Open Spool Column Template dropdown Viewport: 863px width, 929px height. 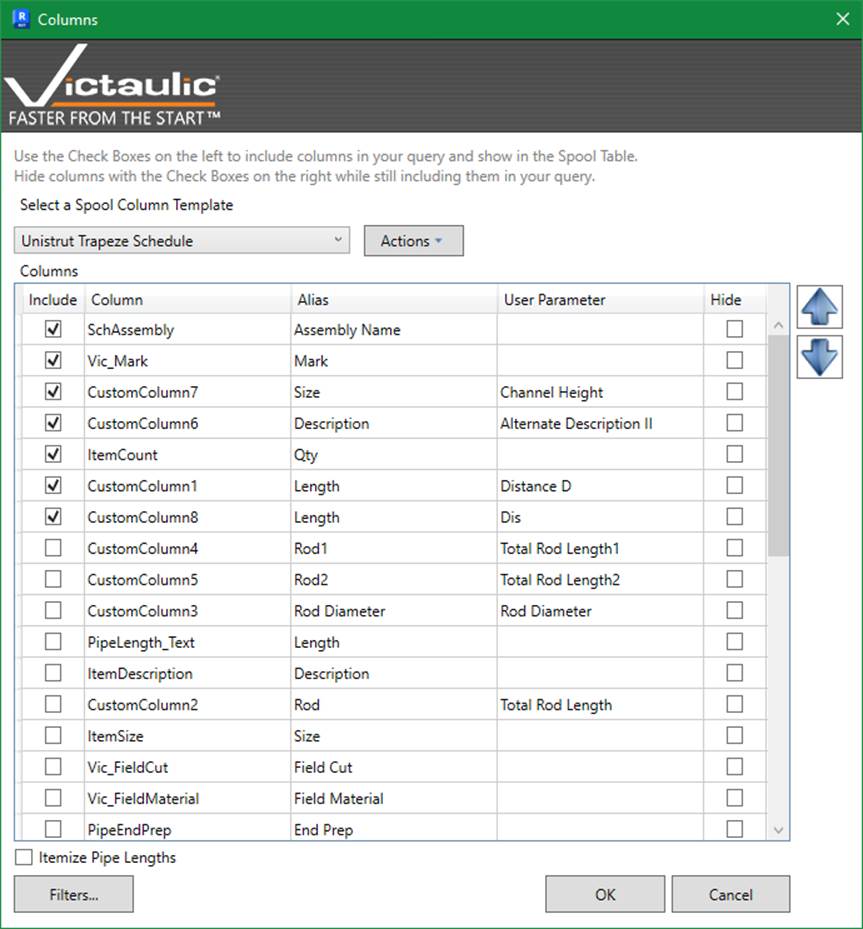tap(182, 241)
